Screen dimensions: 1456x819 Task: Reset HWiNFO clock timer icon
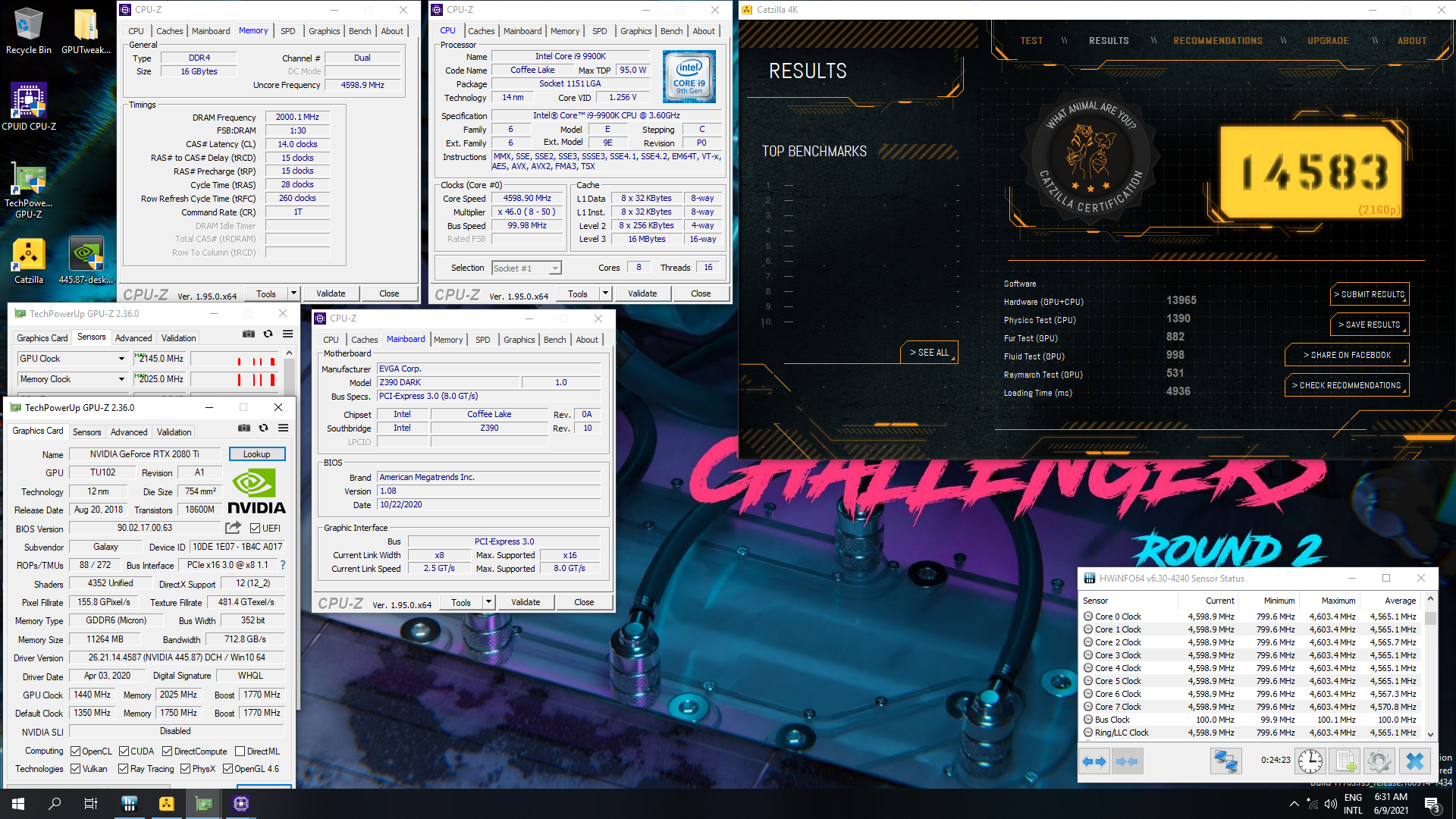click(1310, 761)
